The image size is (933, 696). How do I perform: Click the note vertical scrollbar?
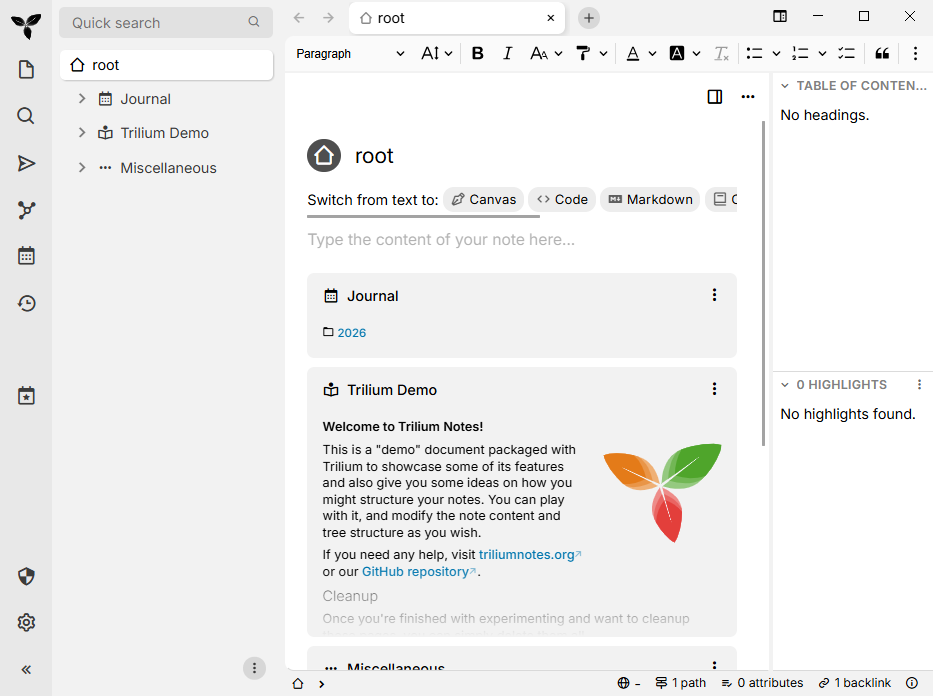(x=763, y=283)
